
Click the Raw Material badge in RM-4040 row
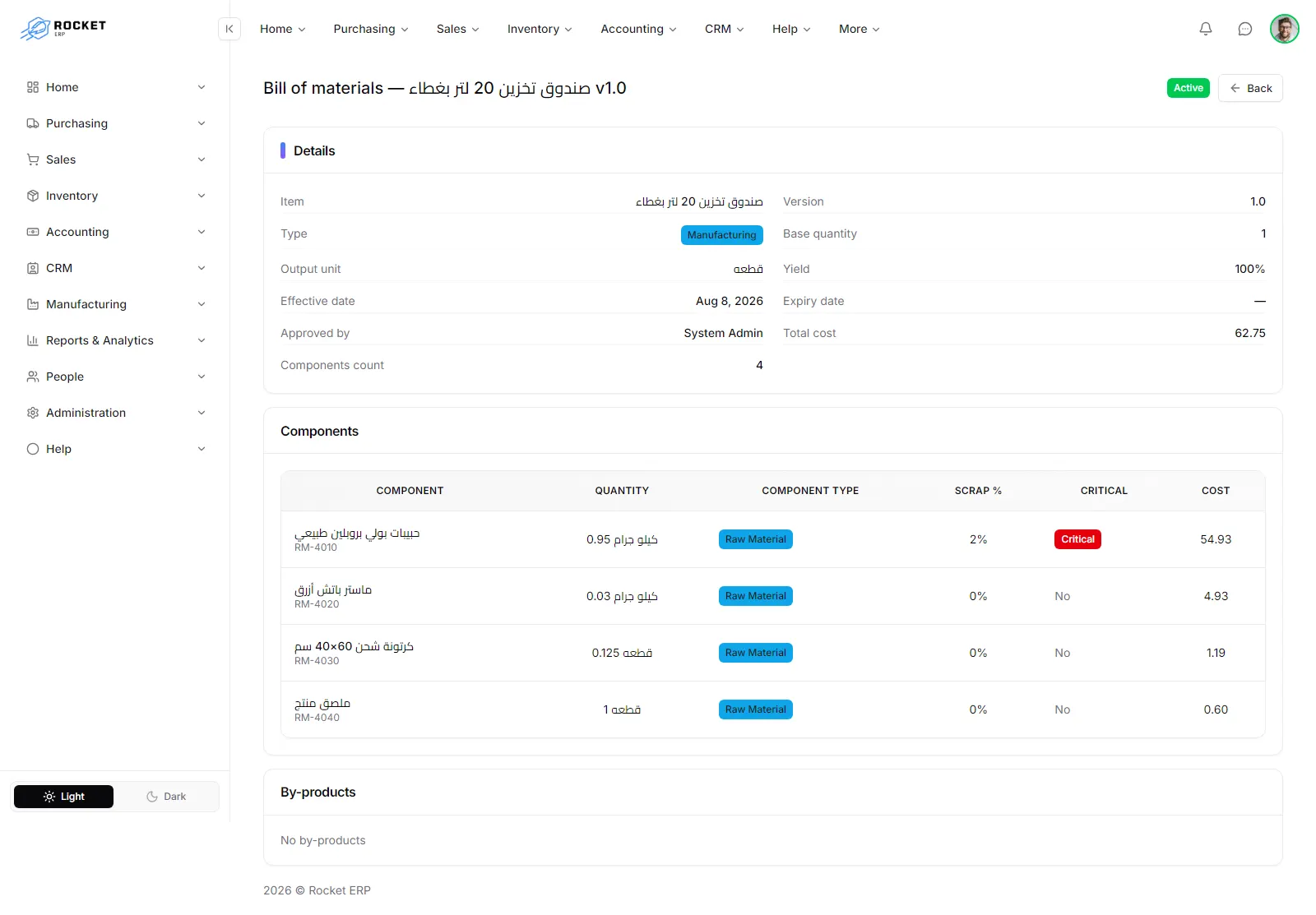[755, 709]
